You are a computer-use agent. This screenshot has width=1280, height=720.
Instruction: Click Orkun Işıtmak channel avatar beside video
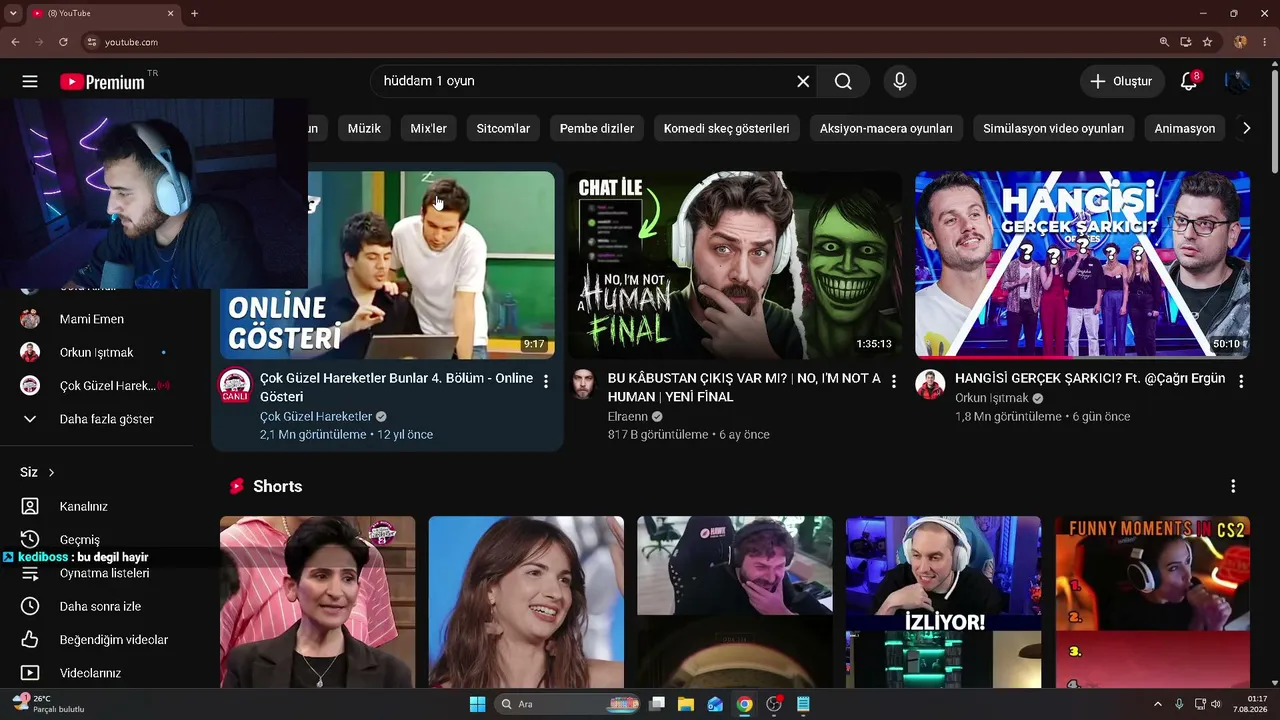click(930, 384)
